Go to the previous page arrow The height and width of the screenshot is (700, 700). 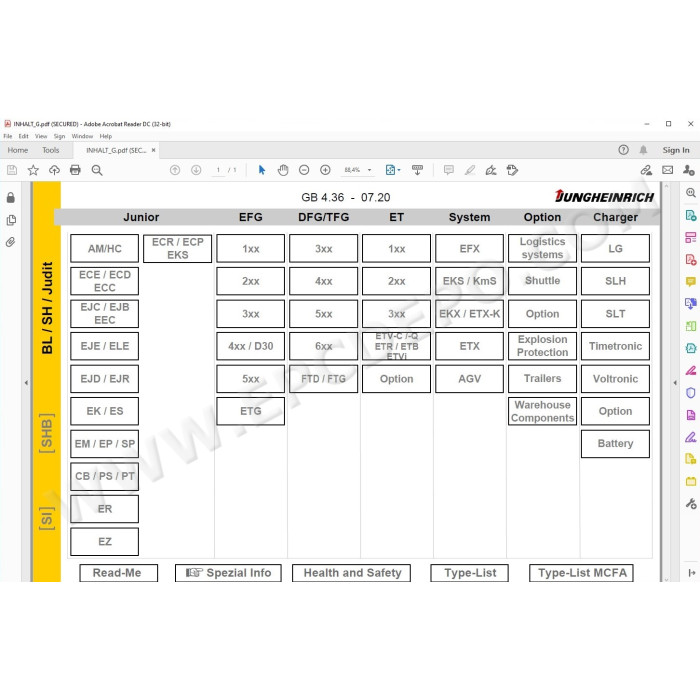[x=175, y=170]
